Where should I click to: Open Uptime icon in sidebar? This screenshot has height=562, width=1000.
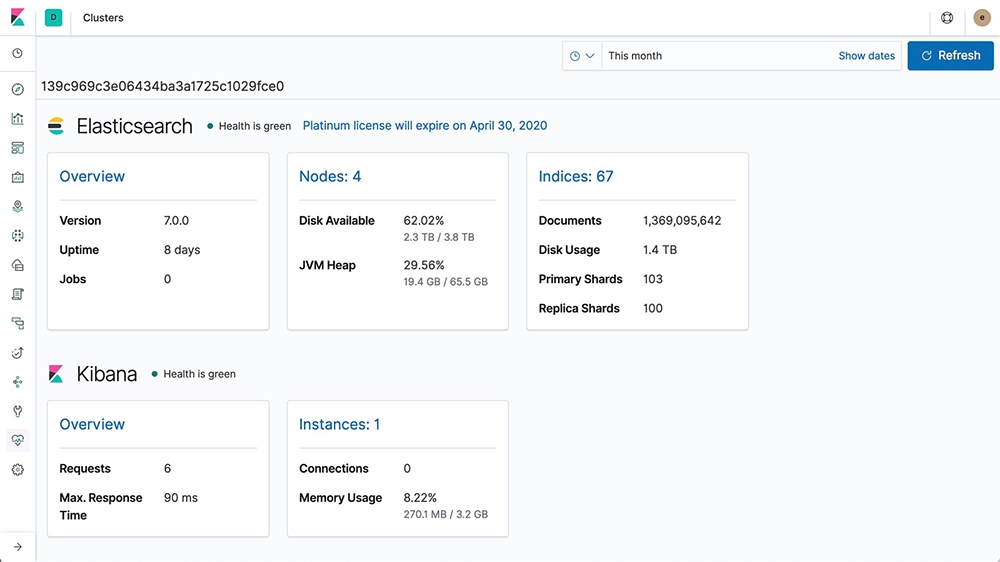point(18,353)
